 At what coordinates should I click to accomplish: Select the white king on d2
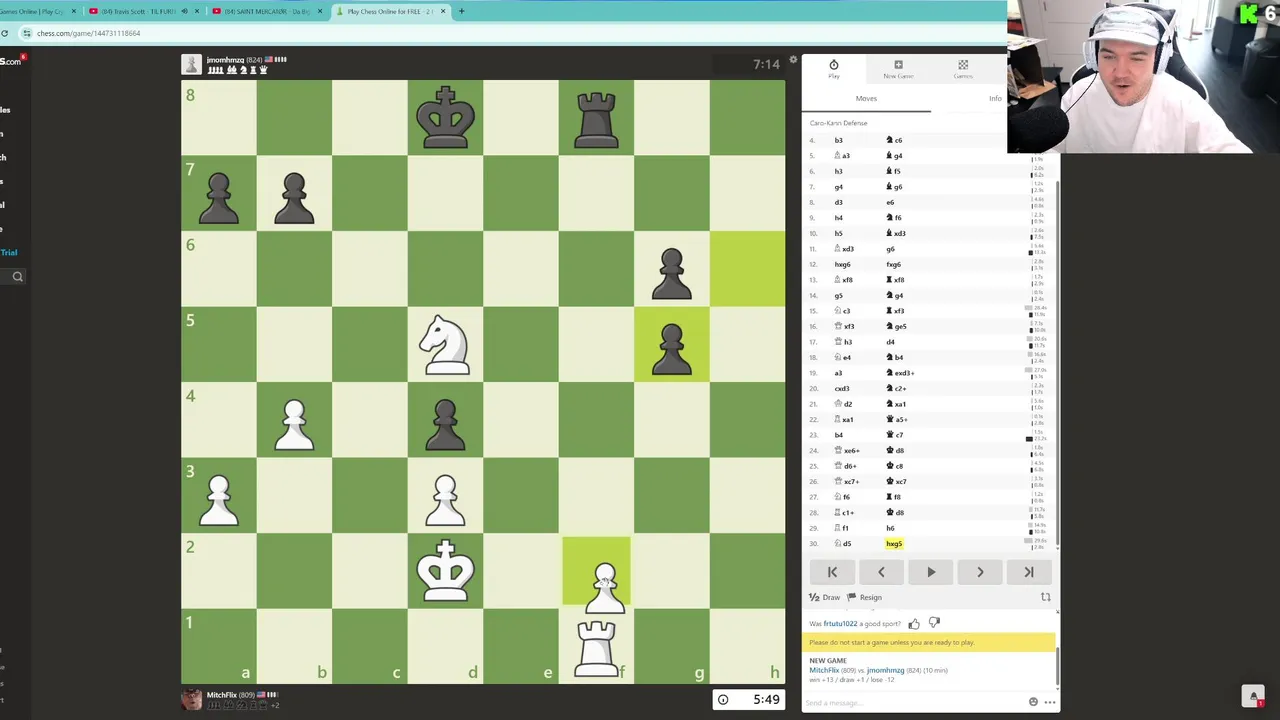tap(445, 571)
